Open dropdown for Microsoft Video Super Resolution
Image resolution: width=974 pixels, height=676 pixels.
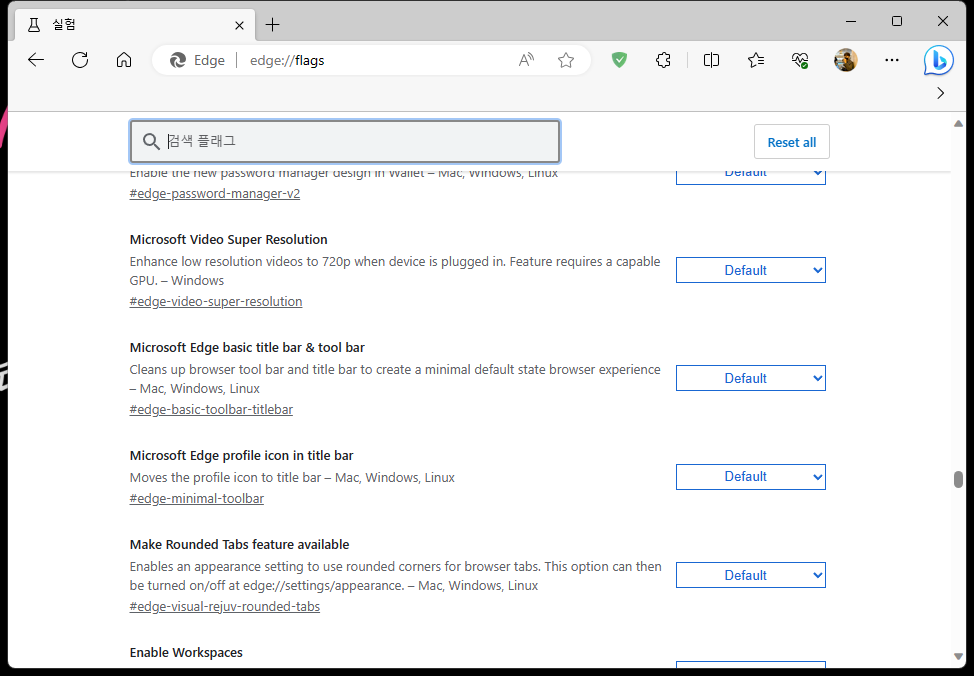[x=750, y=270]
